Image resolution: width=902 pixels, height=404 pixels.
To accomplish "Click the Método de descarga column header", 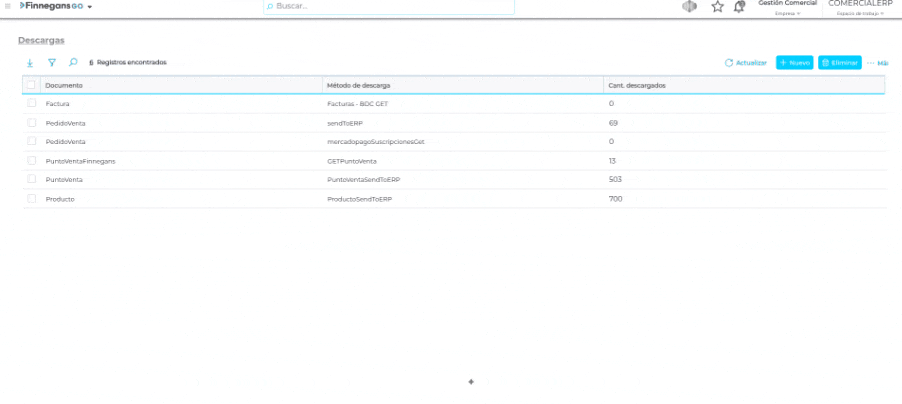I will coord(358,85).
